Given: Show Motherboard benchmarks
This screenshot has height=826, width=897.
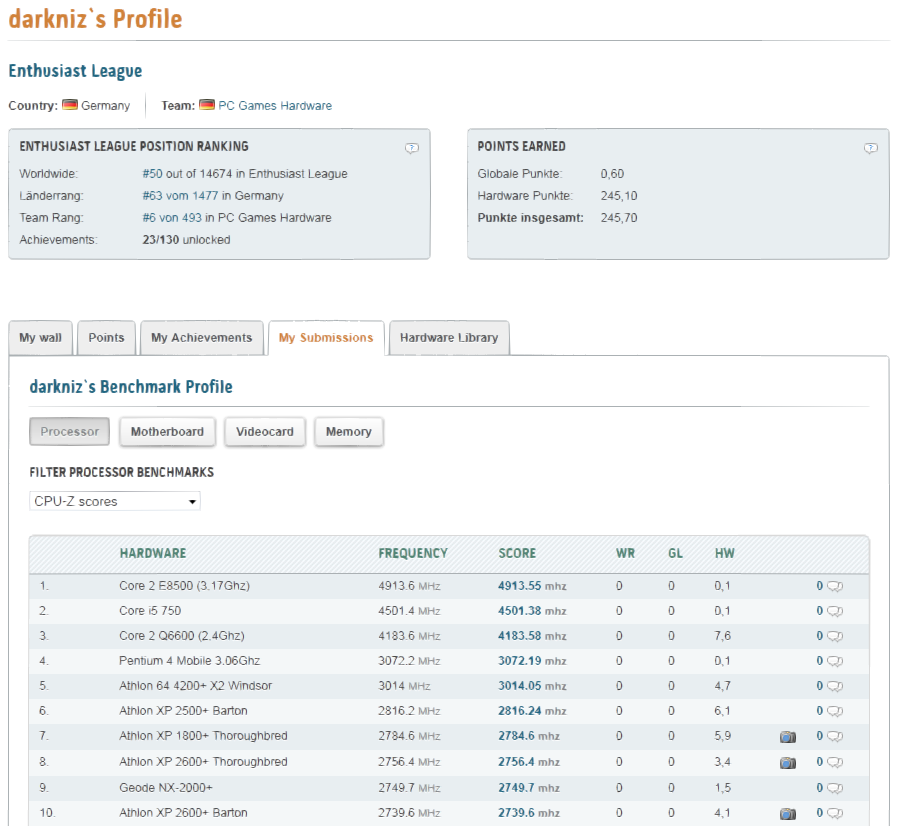Looking at the screenshot, I should (x=167, y=431).
